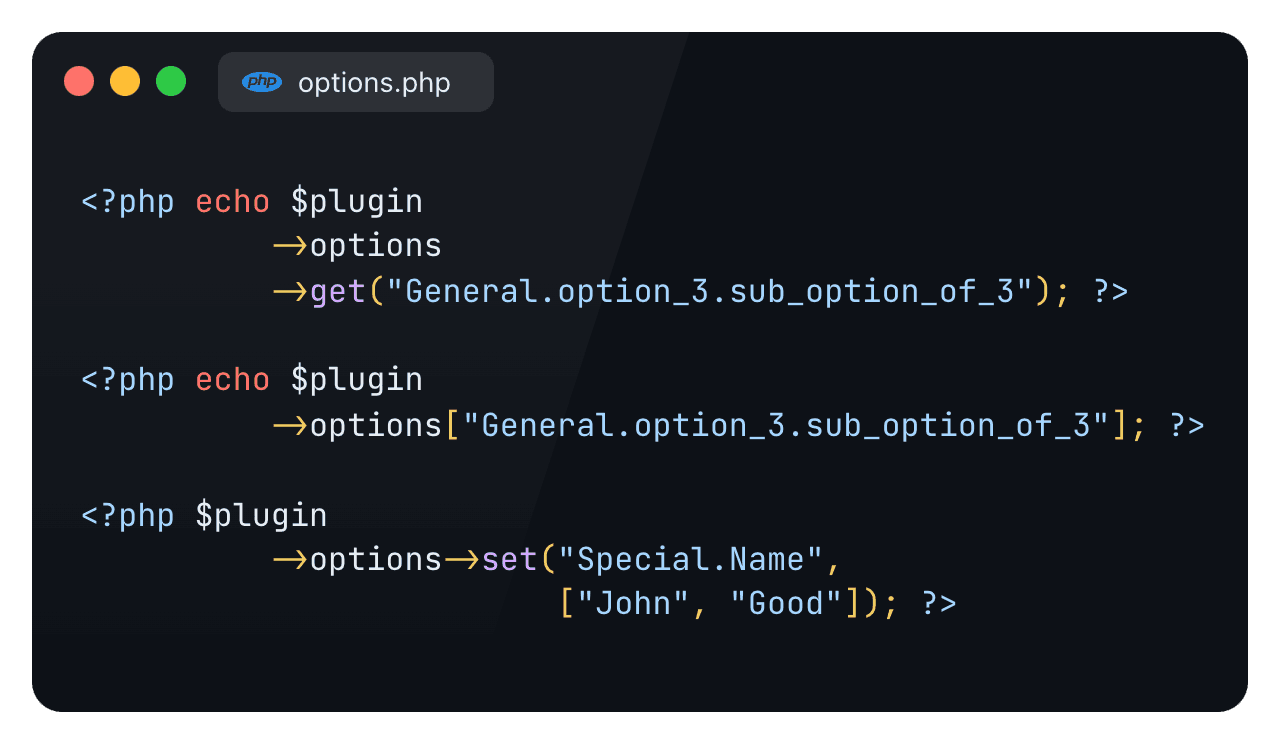Click the get method call
1280x744 pixels.
point(338,291)
